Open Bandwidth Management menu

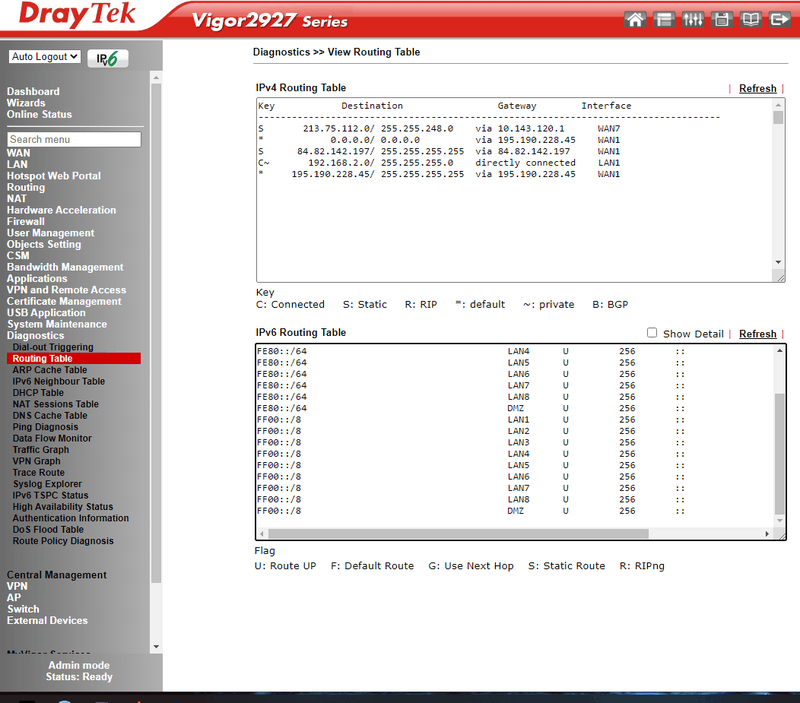pyautogui.click(x=65, y=267)
